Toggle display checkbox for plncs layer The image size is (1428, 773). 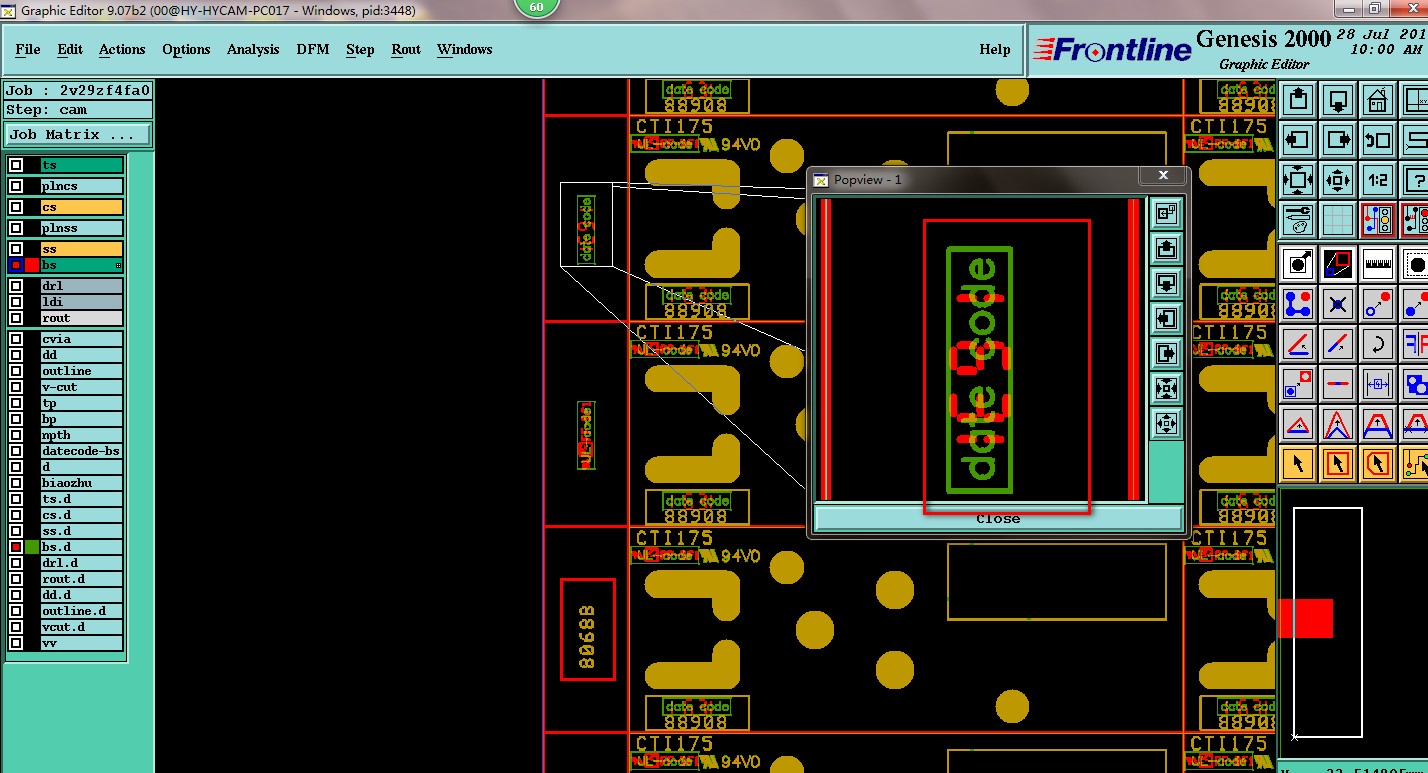coord(16,186)
